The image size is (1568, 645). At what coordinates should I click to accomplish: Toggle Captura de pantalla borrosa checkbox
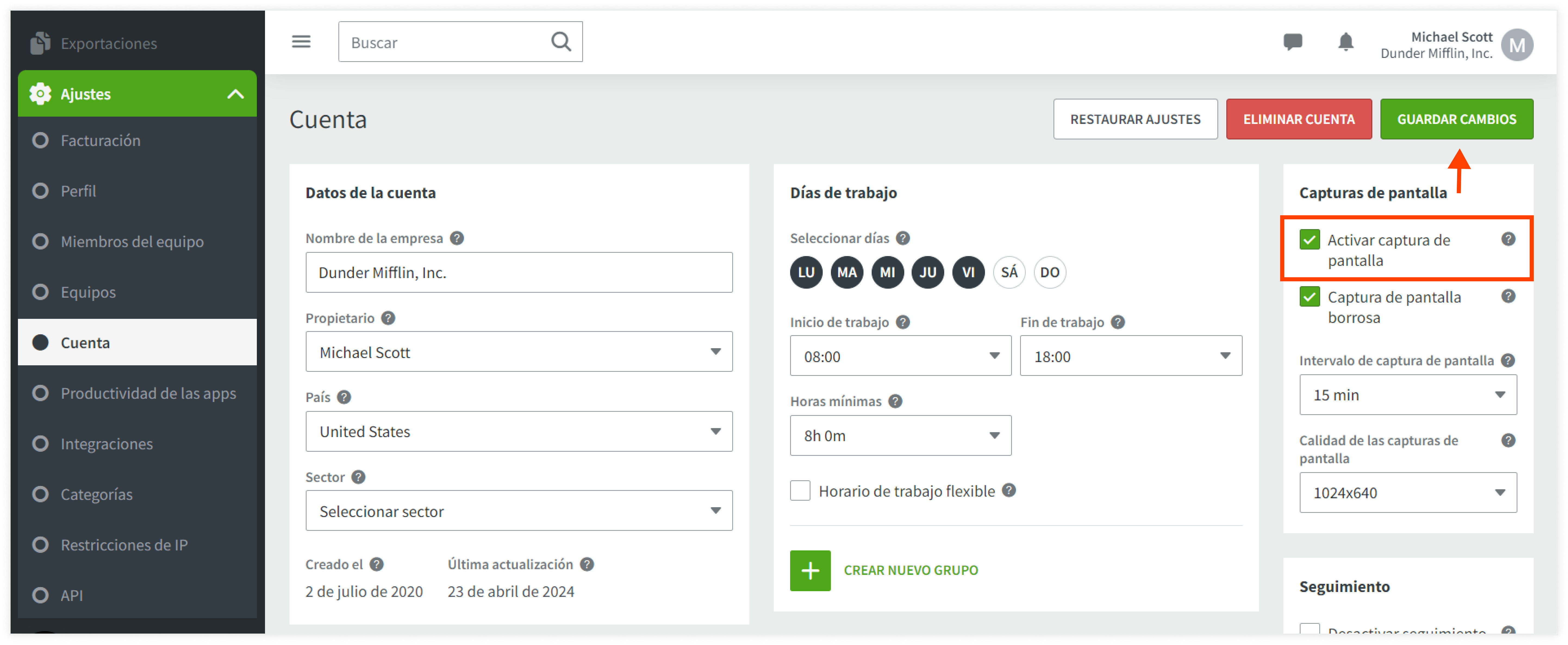[1309, 296]
